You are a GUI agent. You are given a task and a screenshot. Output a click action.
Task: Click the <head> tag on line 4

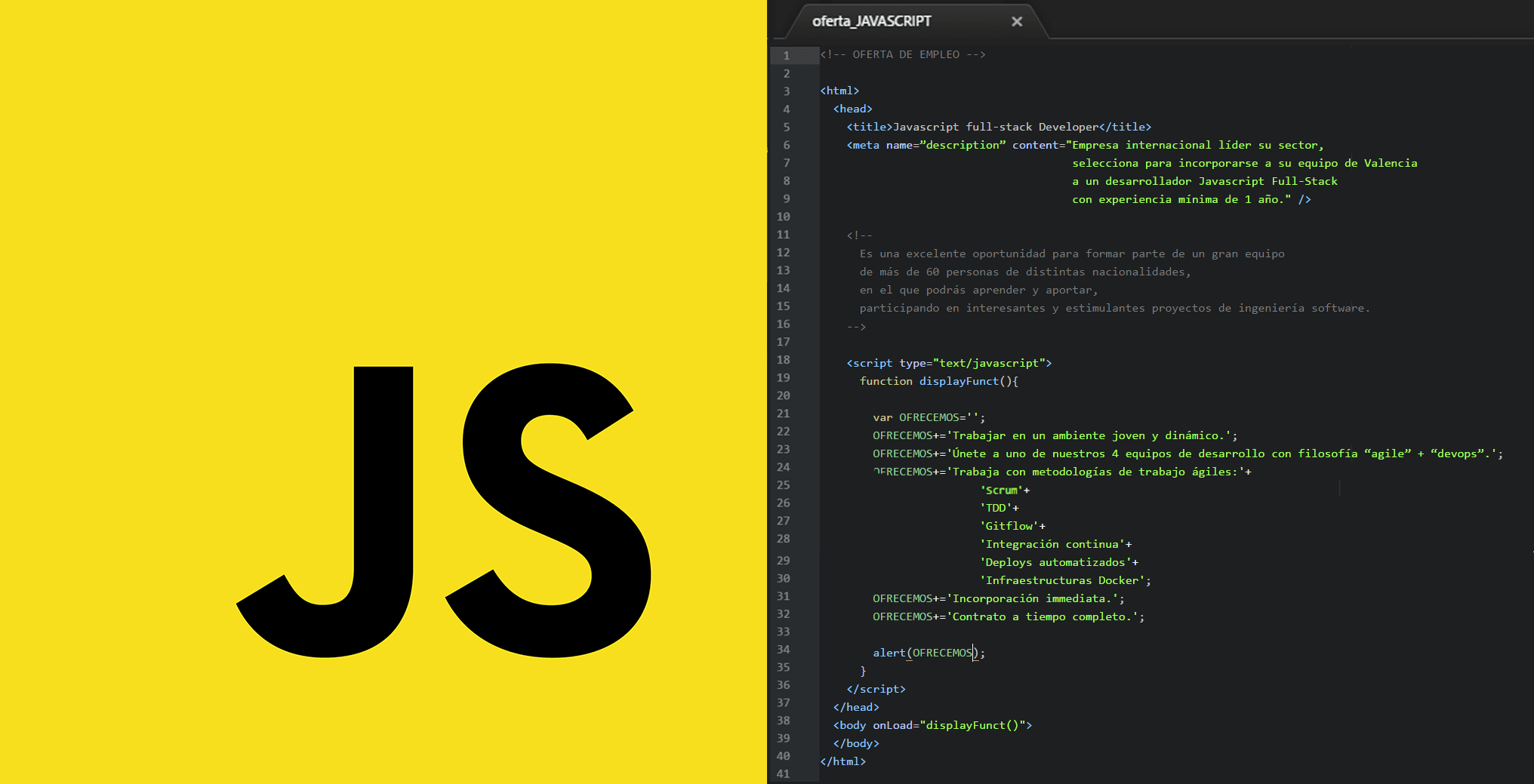[853, 109]
